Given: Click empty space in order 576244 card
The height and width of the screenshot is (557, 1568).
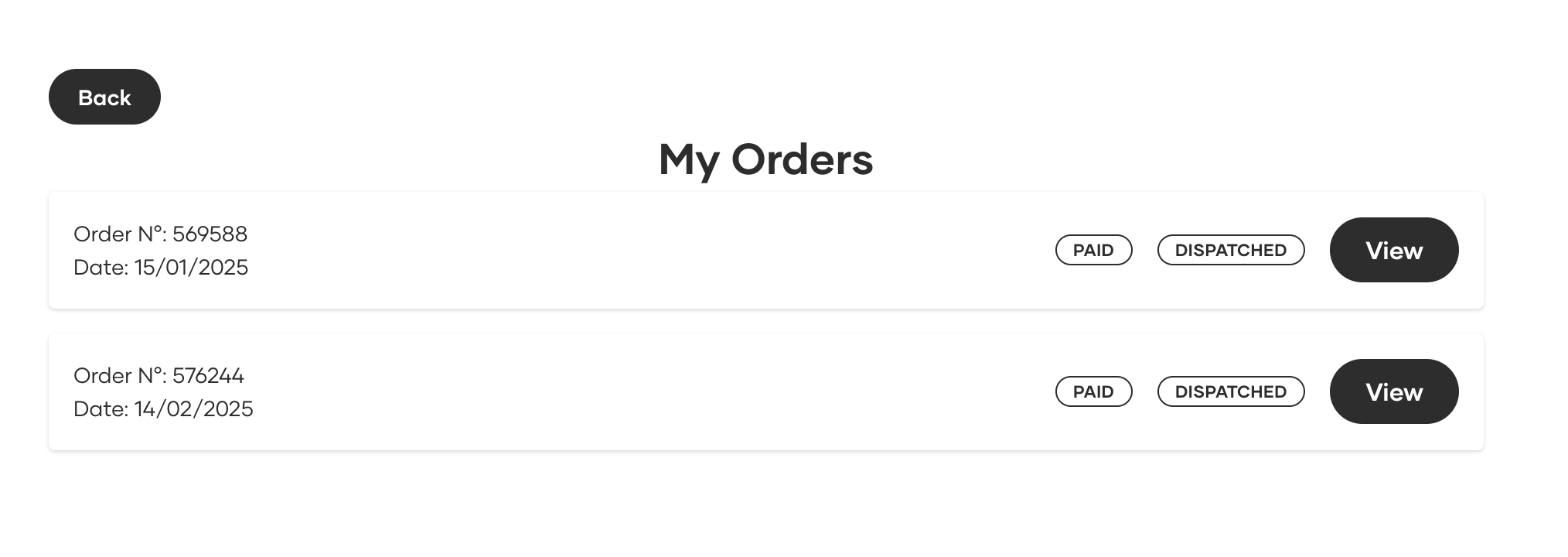Looking at the screenshot, I should pyautogui.click(x=619, y=391).
